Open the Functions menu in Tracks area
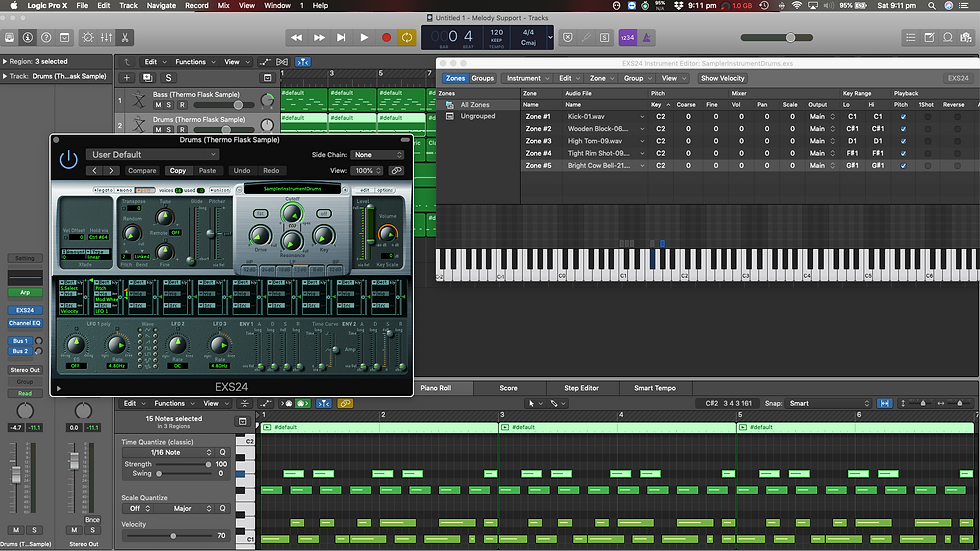Viewport: 980px width, 551px height. [194, 62]
